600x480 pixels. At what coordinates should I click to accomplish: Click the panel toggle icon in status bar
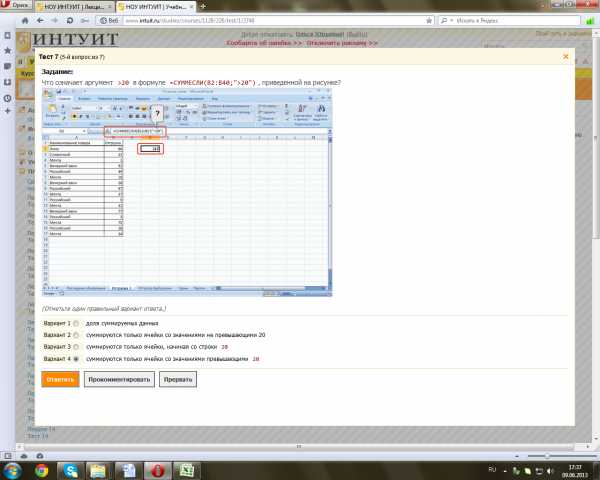7,456
